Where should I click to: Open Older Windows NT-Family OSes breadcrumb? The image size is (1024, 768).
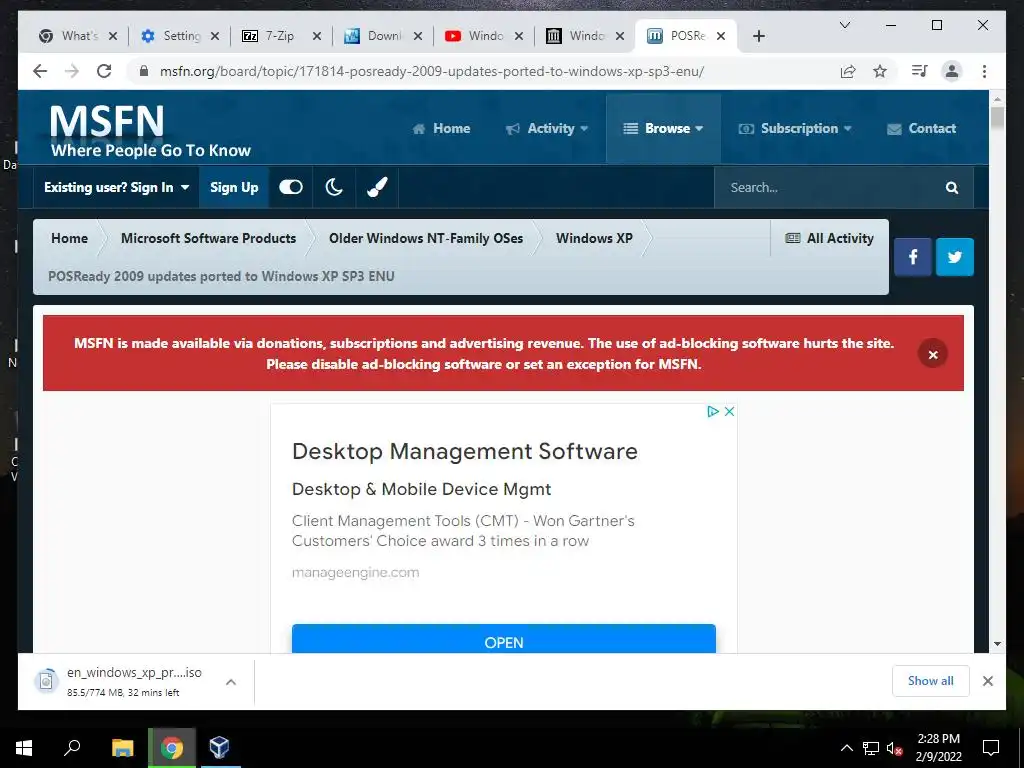click(426, 238)
